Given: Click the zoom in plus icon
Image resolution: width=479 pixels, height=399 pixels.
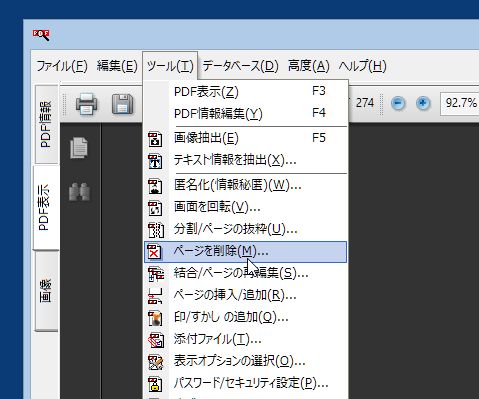Looking at the screenshot, I should 423,103.
